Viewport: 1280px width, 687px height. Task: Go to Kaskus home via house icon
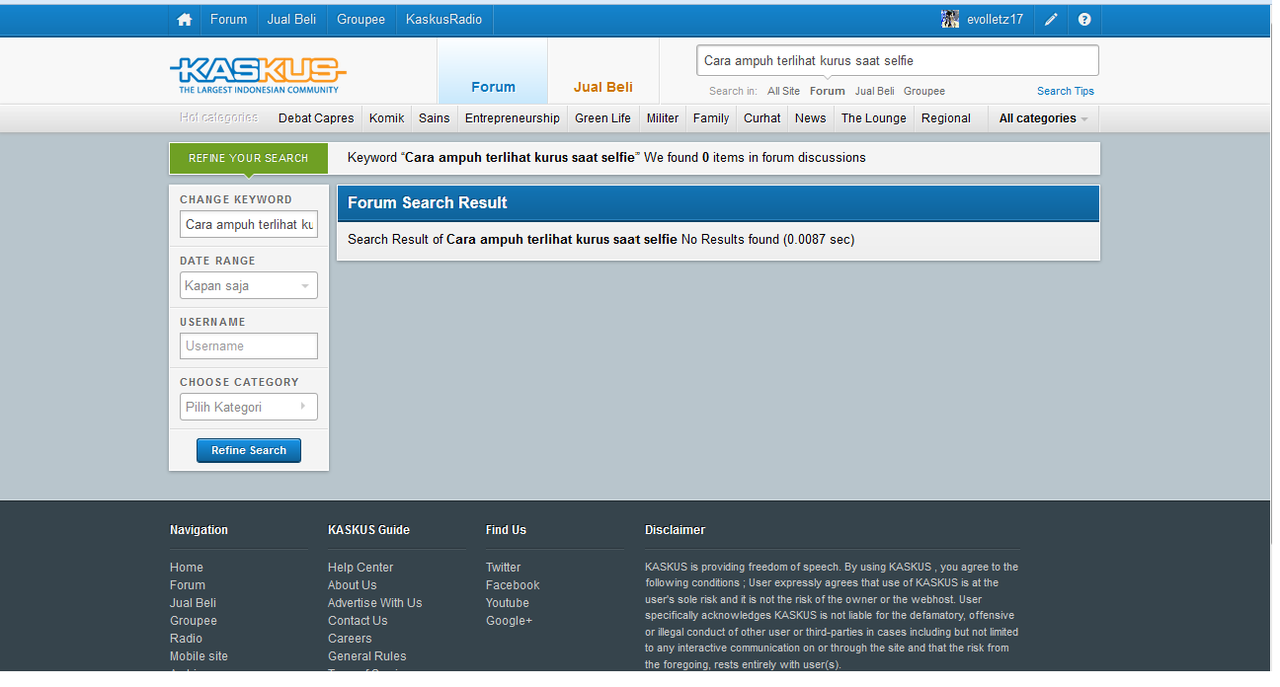(x=184, y=19)
